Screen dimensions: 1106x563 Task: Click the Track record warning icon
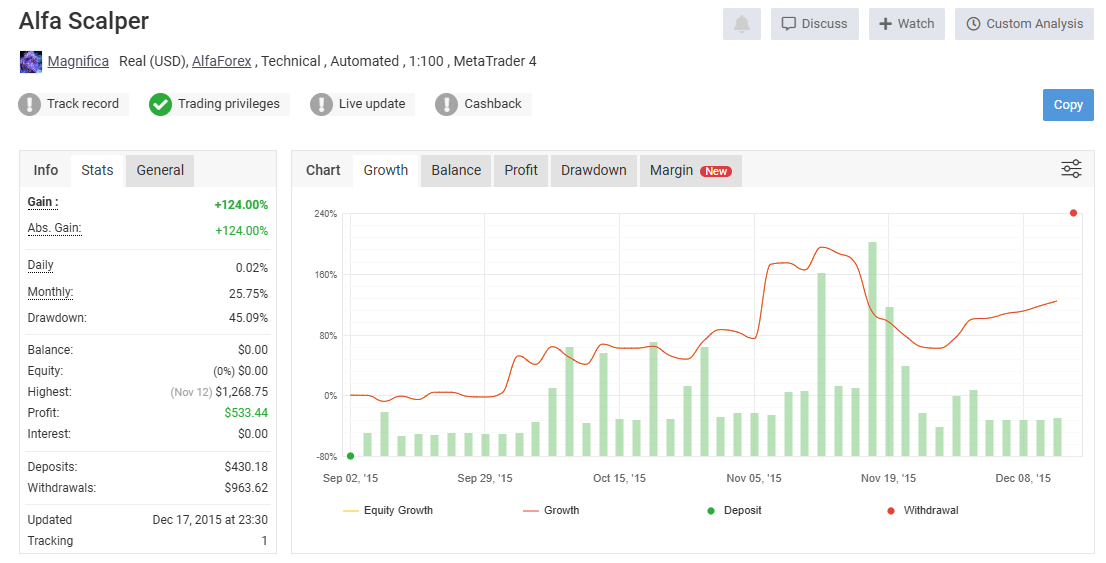pos(29,104)
